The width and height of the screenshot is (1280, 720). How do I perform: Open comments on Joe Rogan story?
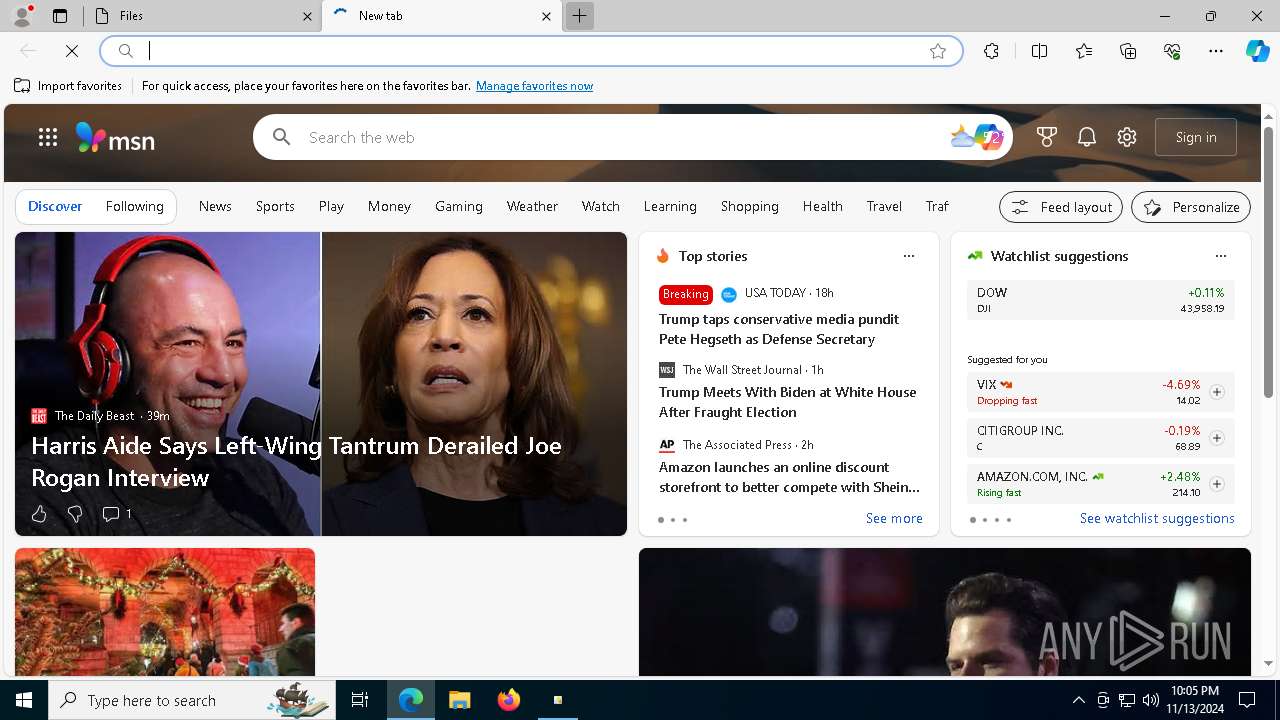(117, 514)
